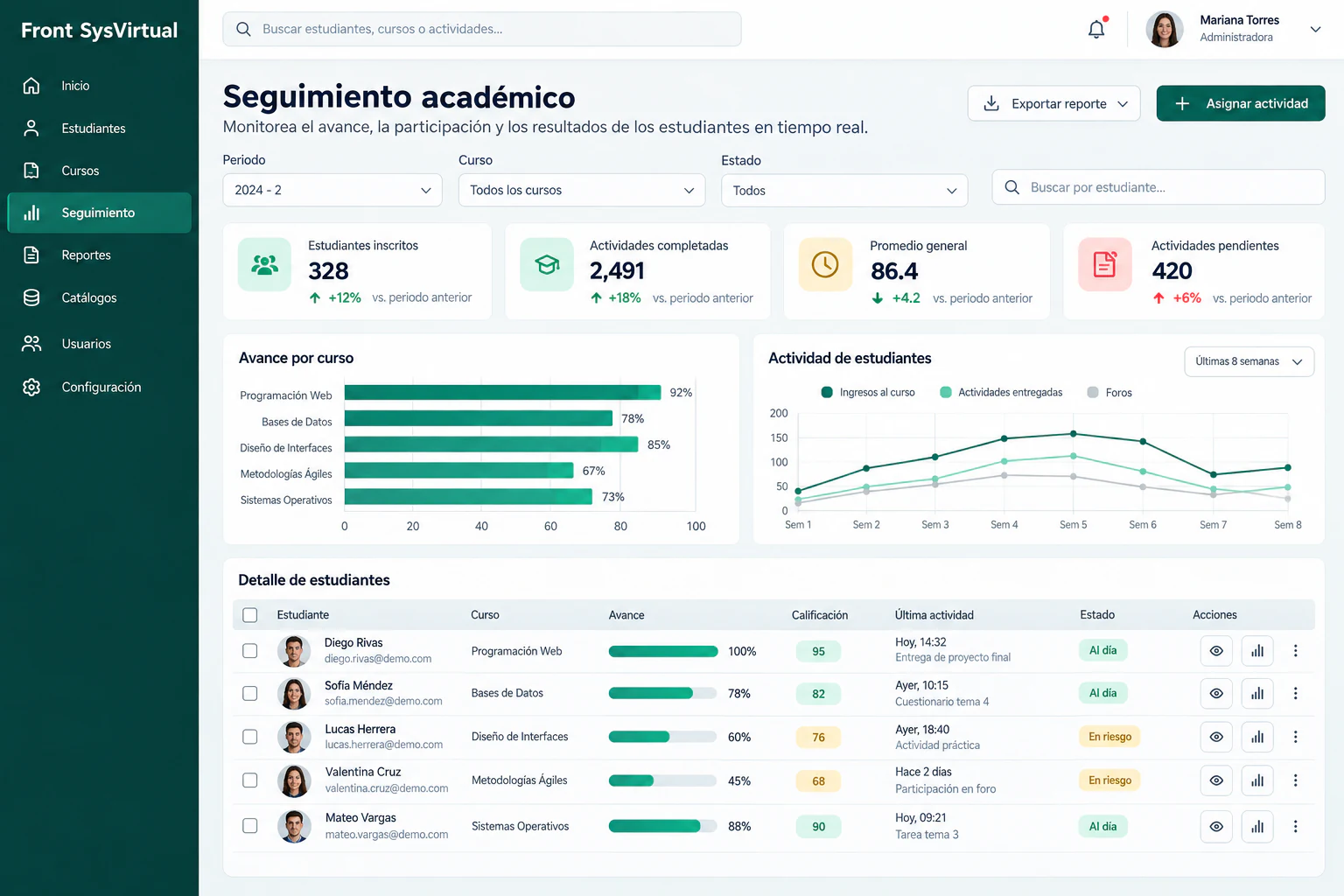Open the Estado Todos dropdown
The width and height of the screenshot is (1344, 896).
coord(844,191)
